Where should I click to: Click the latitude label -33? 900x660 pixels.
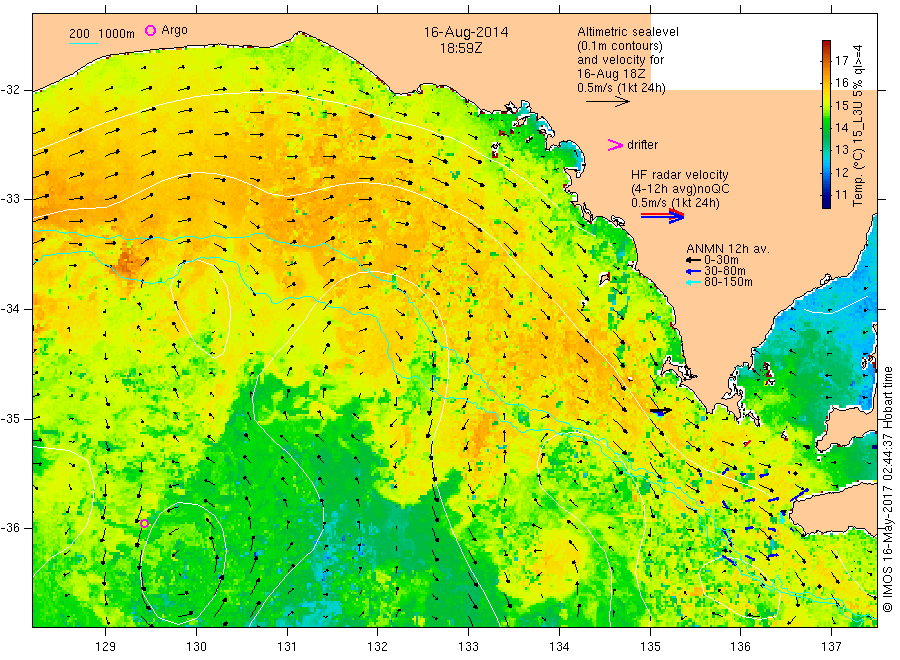pyautogui.click(x=10, y=199)
